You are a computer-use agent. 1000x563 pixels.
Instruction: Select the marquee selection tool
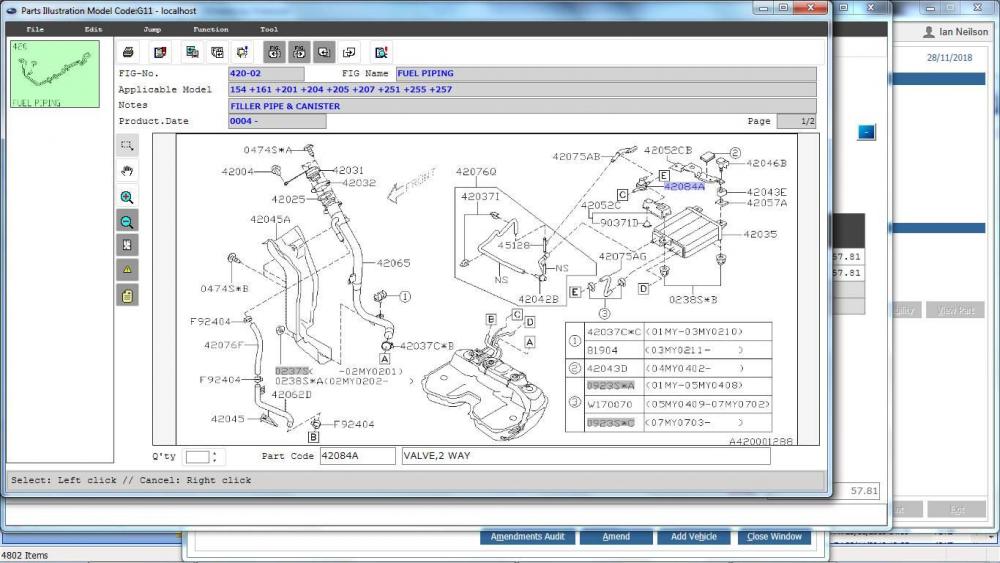point(127,145)
